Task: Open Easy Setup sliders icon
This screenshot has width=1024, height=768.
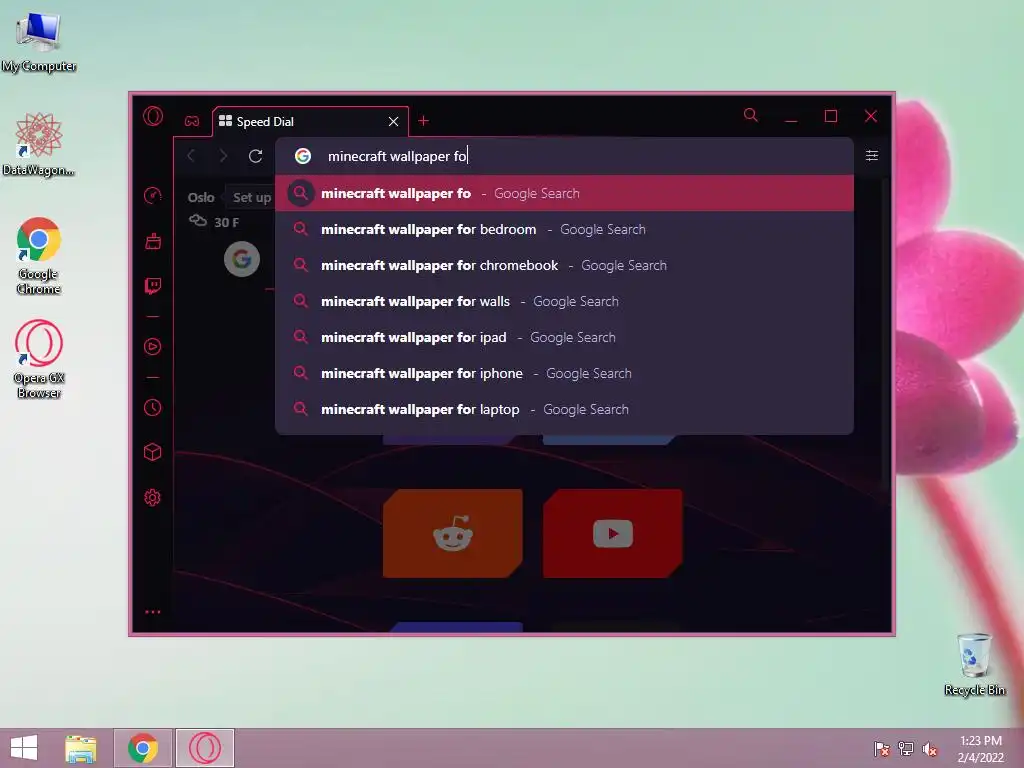Action: [x=872, y=155]
